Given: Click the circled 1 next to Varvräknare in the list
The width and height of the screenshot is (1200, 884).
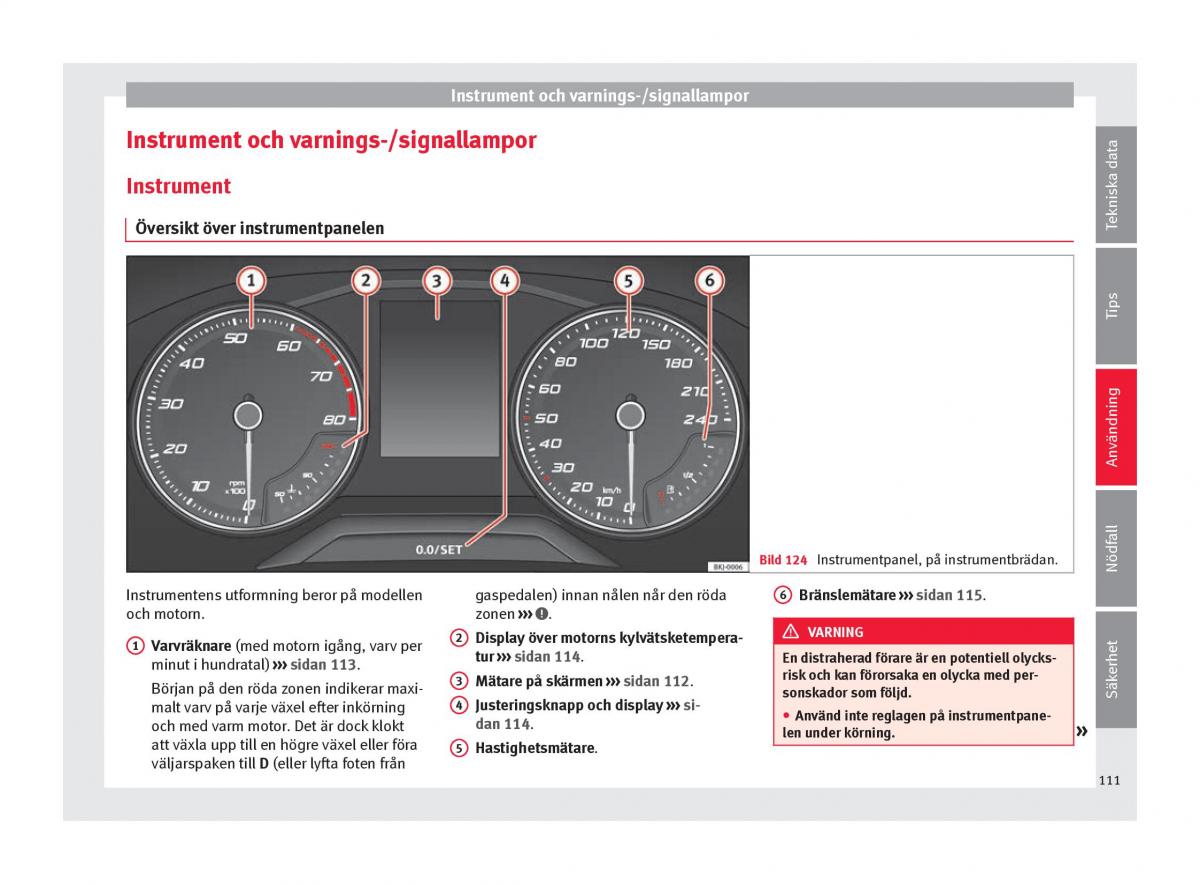Looking at the screenshot, I should pos(135,646).
